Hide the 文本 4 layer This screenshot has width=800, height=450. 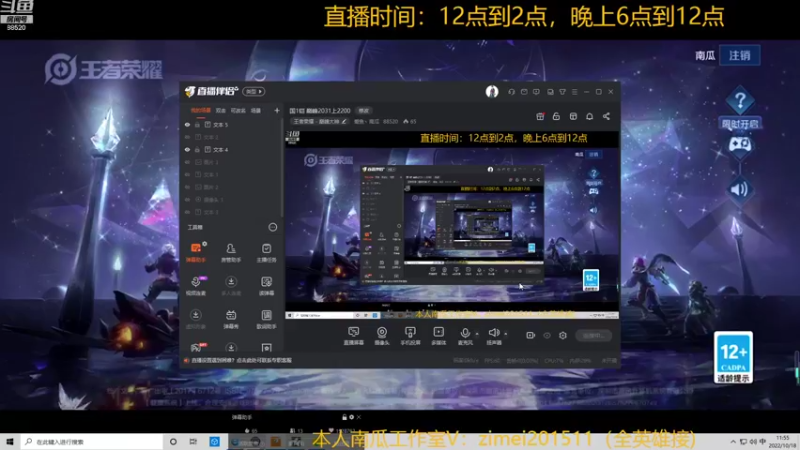[x=187, y=149]
